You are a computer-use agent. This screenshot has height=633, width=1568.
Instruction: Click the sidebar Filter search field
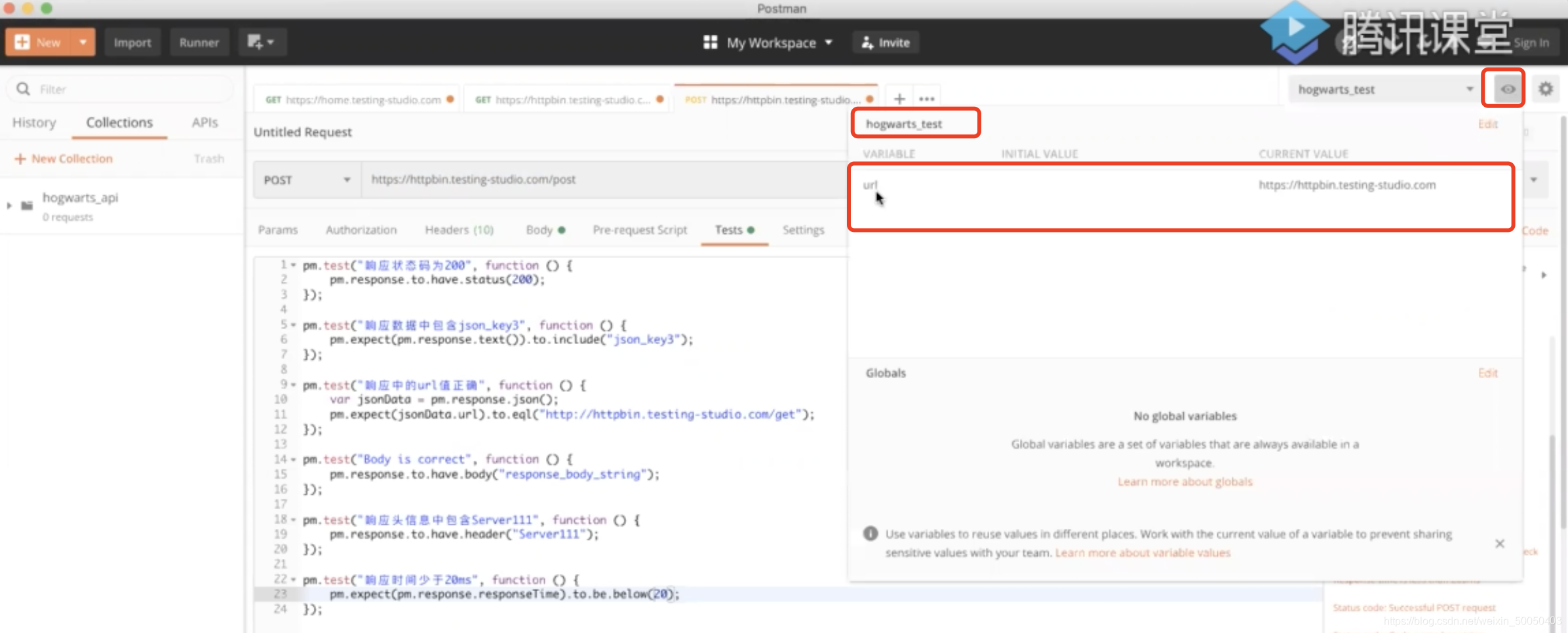pos(121,89)
